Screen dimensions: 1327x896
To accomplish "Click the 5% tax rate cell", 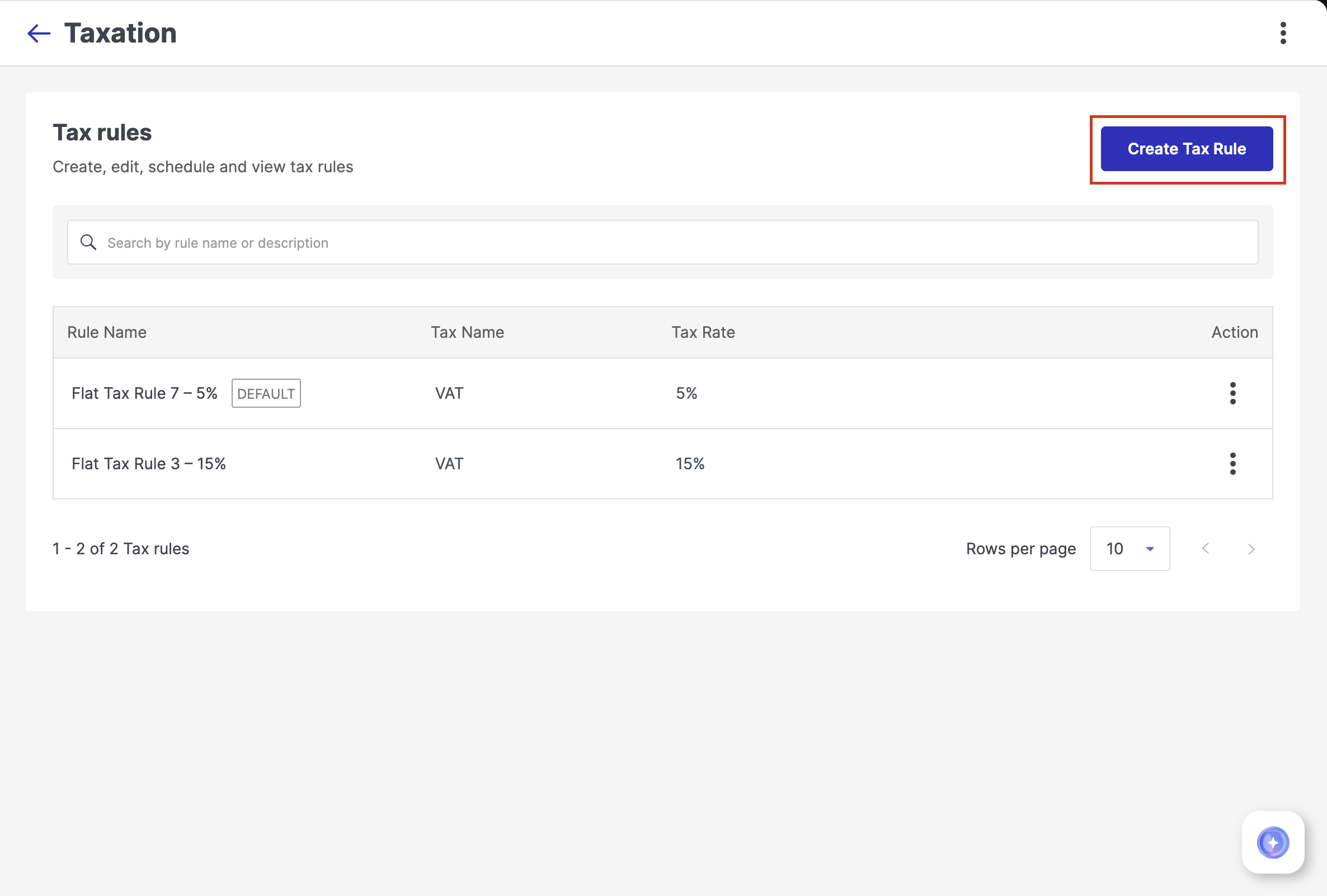I will click(686, 393).
